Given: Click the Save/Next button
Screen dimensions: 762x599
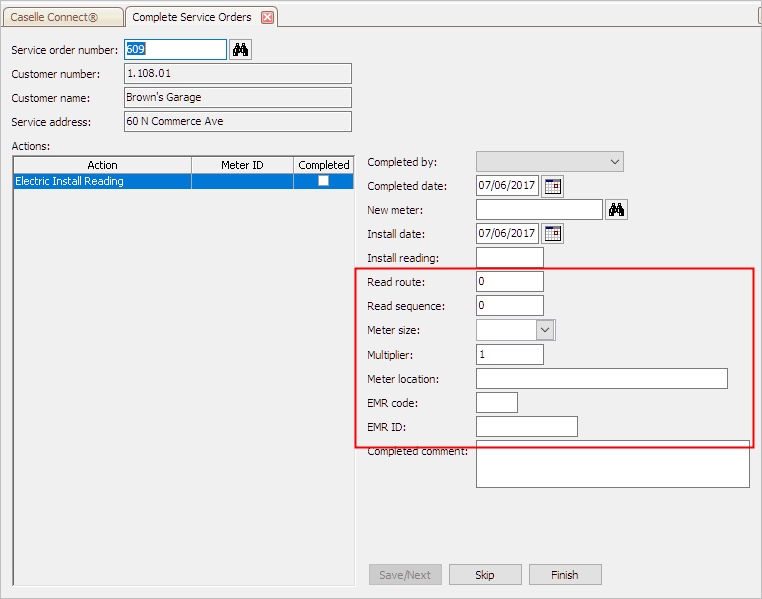Looking at the screenshot, I should tap(405, 575).
